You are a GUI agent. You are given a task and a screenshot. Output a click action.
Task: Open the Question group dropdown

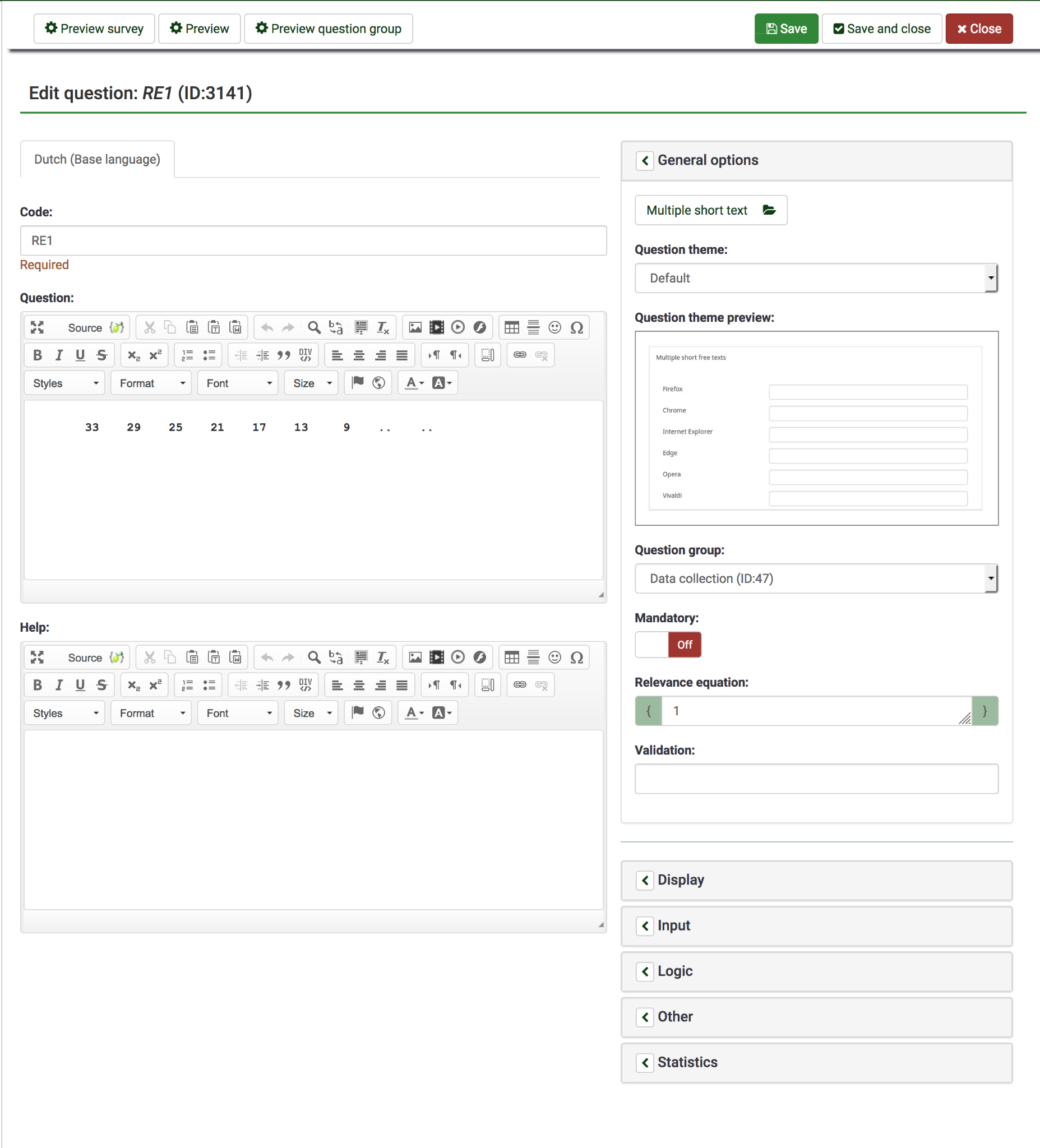coord(816,578)
